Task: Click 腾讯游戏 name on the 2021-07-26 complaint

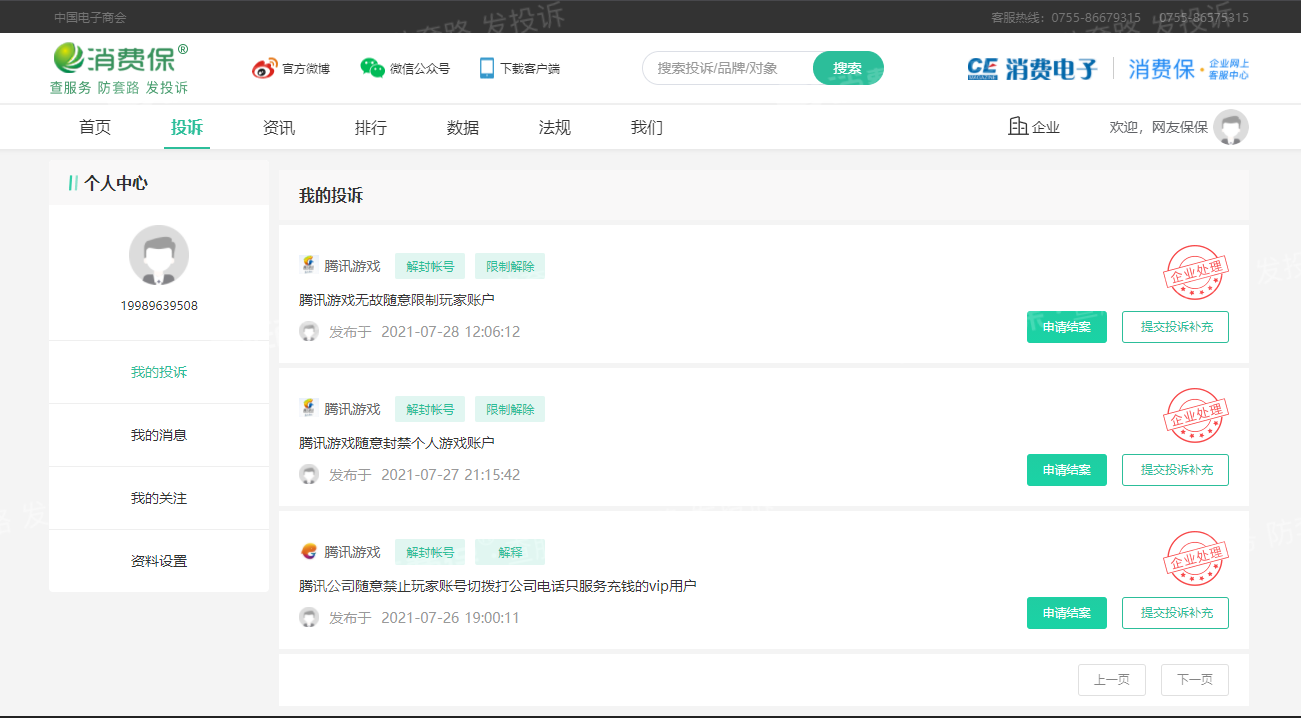Action: pyautogui.click(x=352, y=552)
